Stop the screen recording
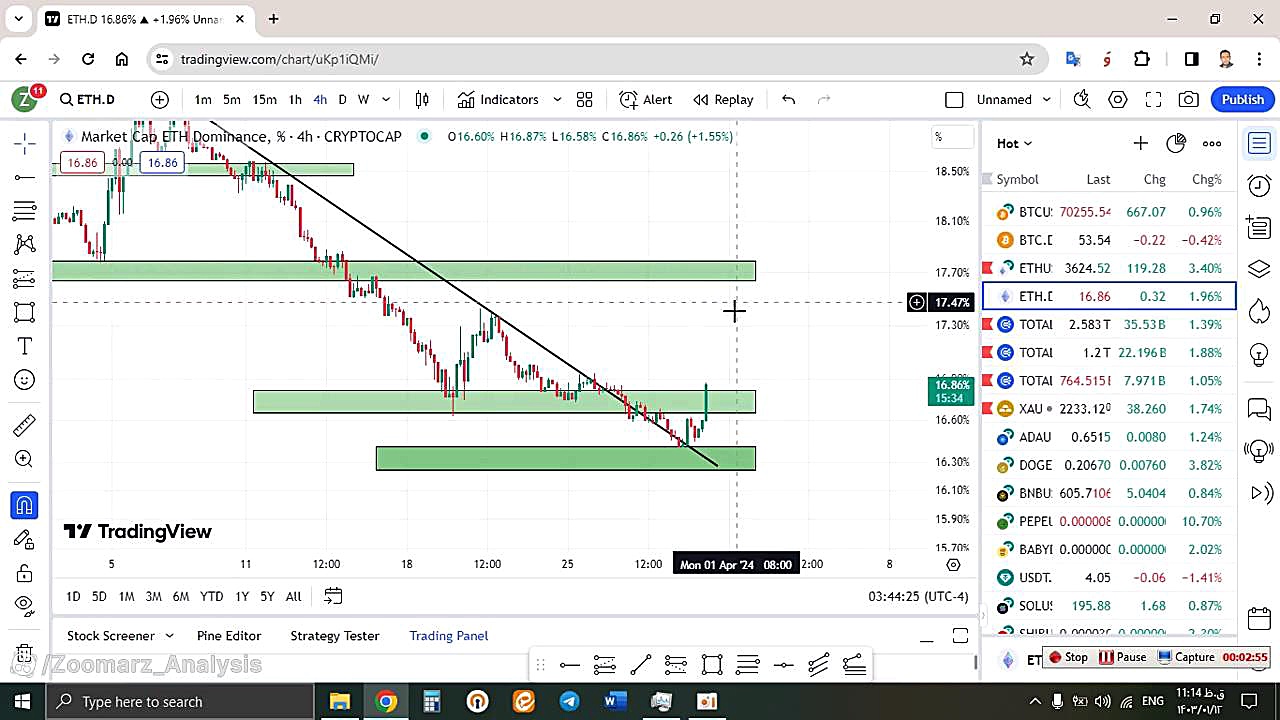1280x720 pixels. 1068,657
